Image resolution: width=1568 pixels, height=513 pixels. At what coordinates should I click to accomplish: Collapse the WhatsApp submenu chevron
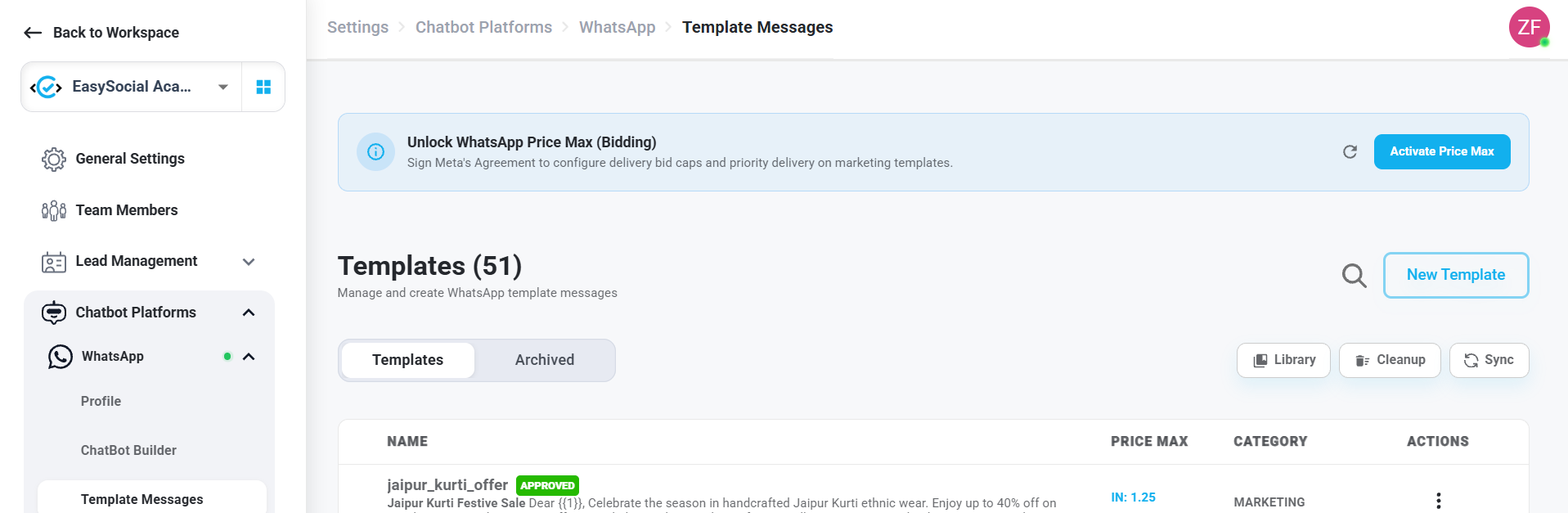coord(249,357)
